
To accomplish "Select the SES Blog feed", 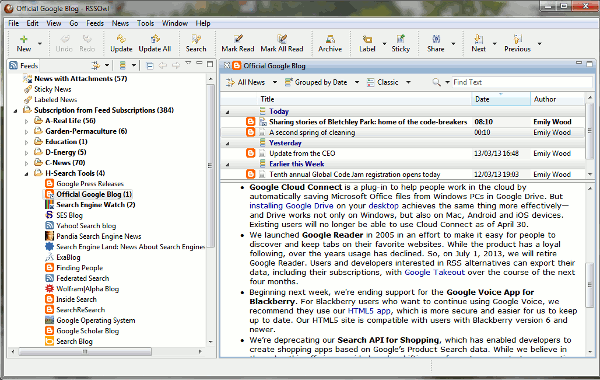I will click(69, 215).
